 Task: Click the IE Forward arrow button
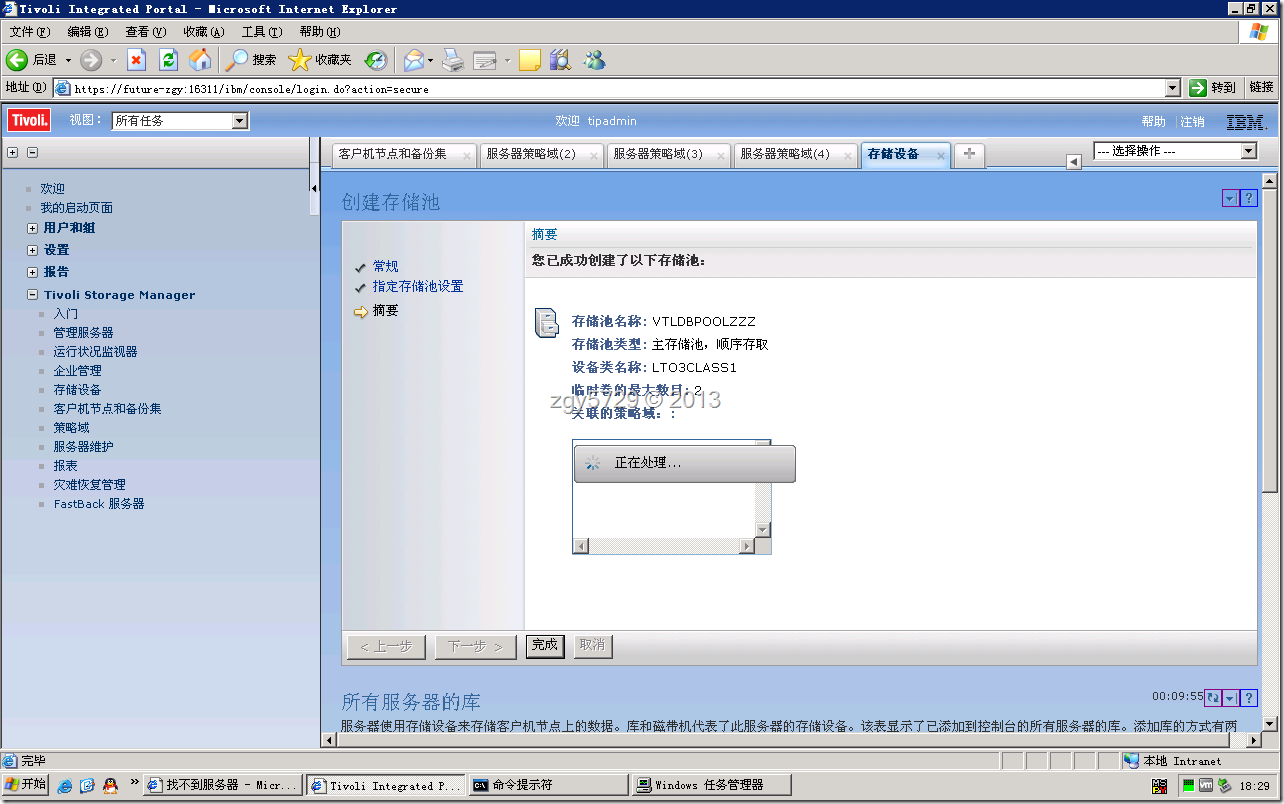click(x=91, y=60)
